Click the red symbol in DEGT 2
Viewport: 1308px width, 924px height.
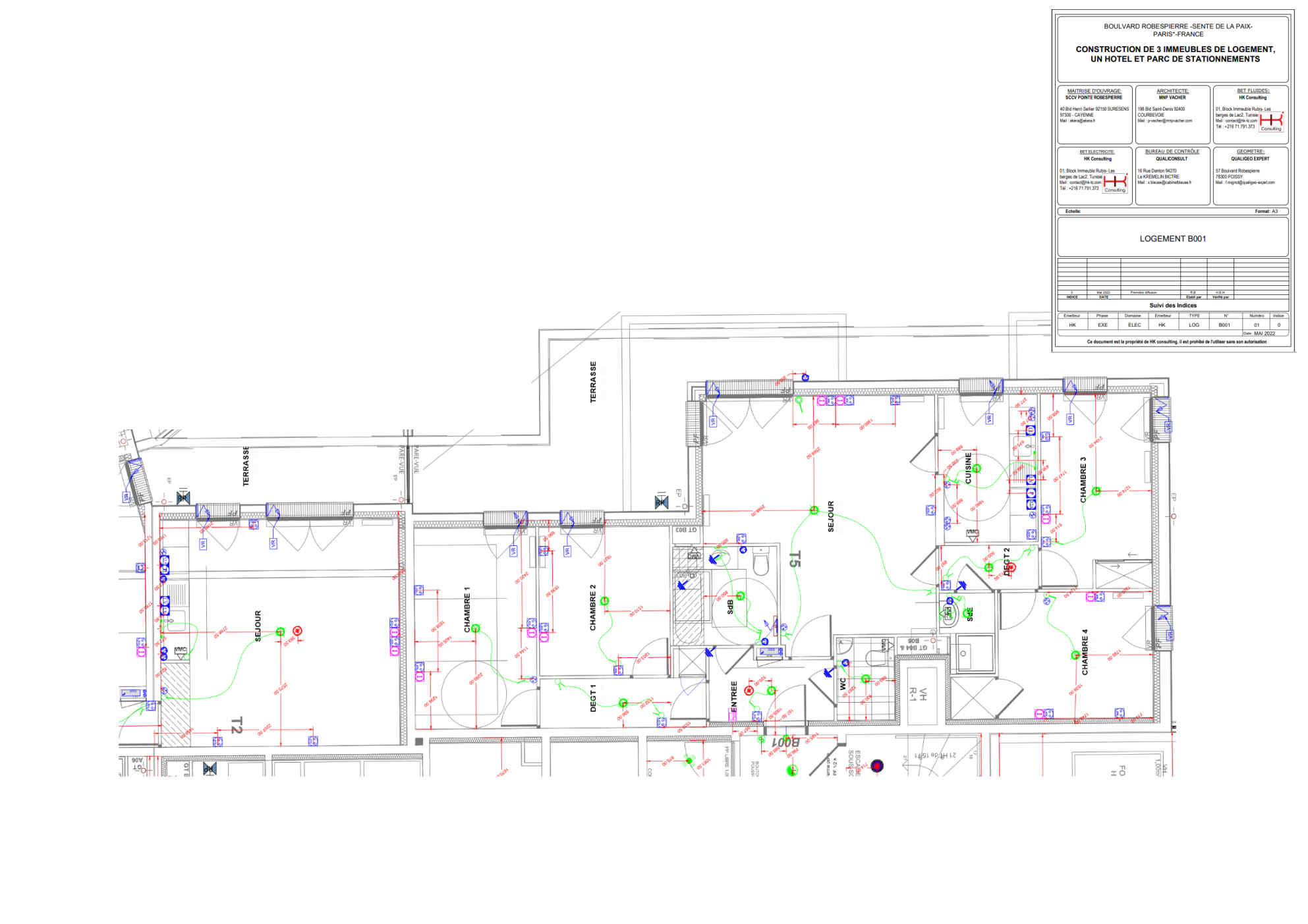1012,567
